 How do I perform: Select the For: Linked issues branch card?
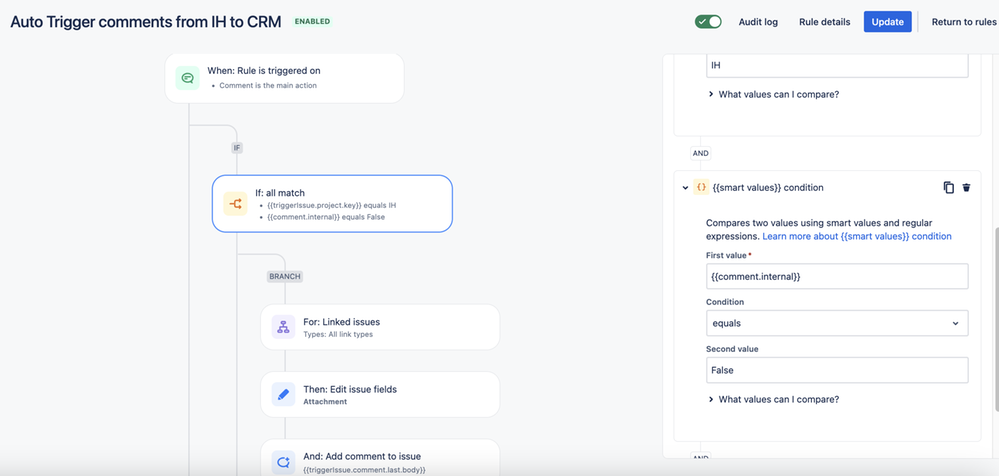pos(380,327)
